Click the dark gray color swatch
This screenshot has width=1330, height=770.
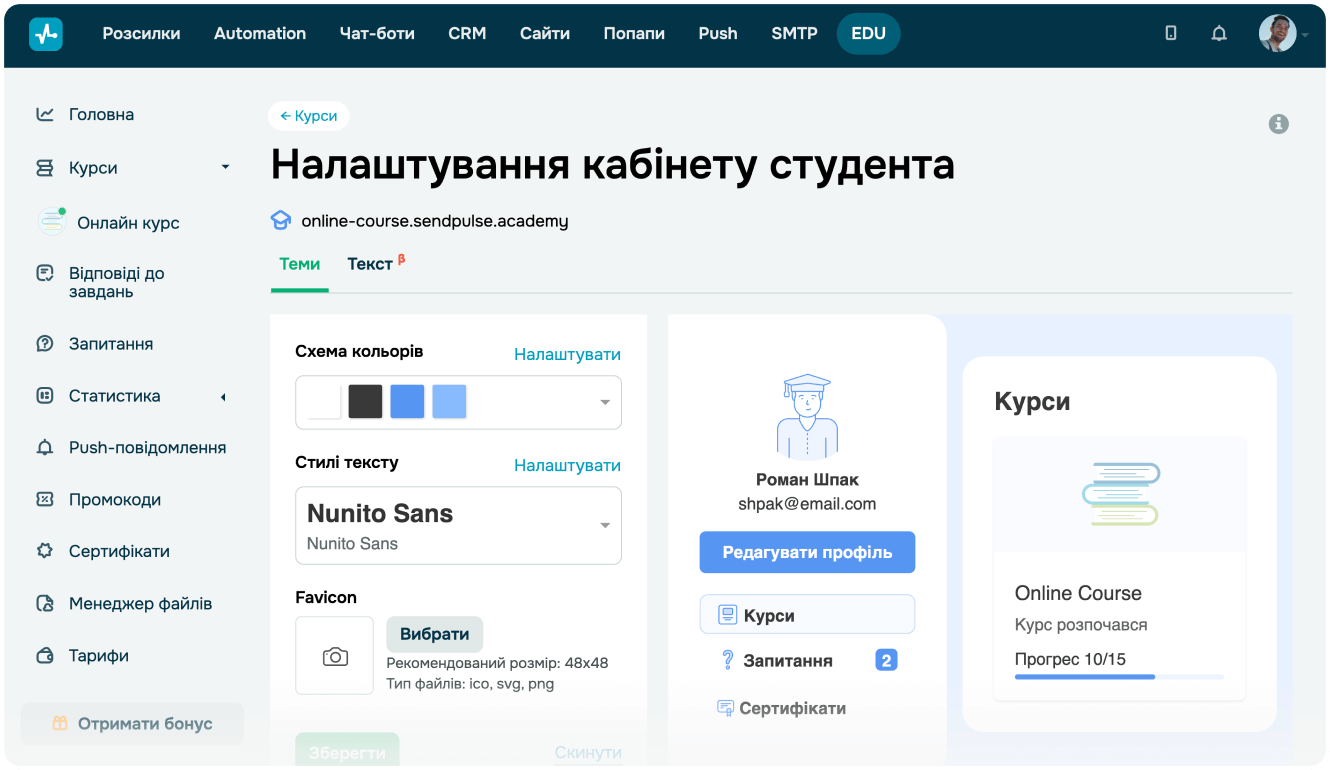tap(365, 402)
